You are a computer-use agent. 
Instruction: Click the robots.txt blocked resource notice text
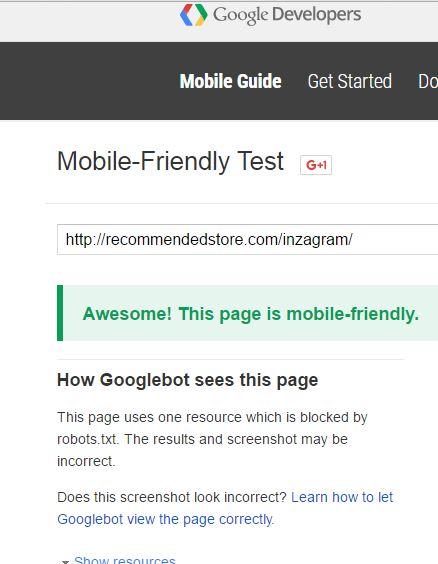[212, 439]
